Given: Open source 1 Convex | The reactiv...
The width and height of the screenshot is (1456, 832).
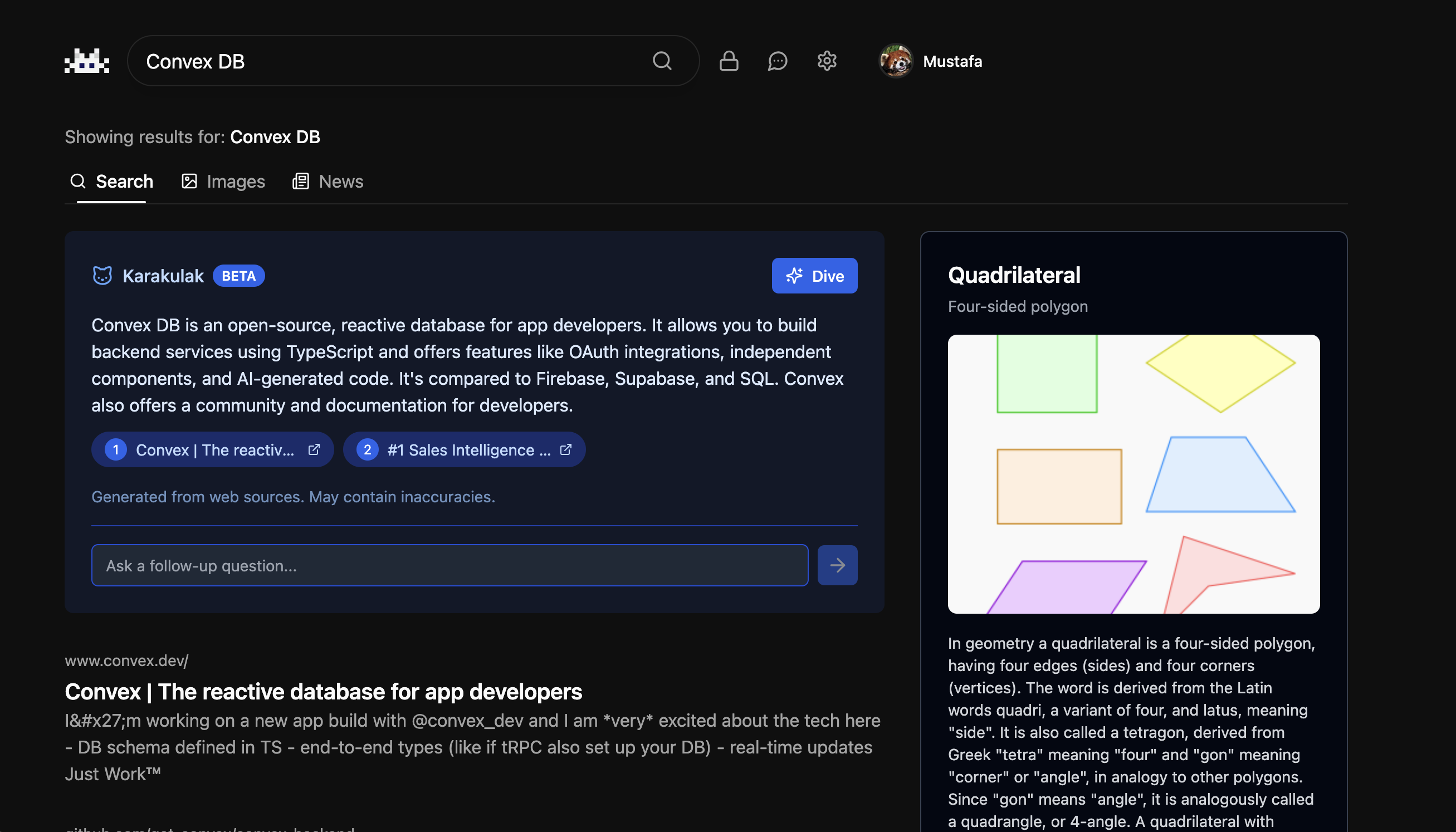Looking at the screenshot, I should (x=213, y=450).
